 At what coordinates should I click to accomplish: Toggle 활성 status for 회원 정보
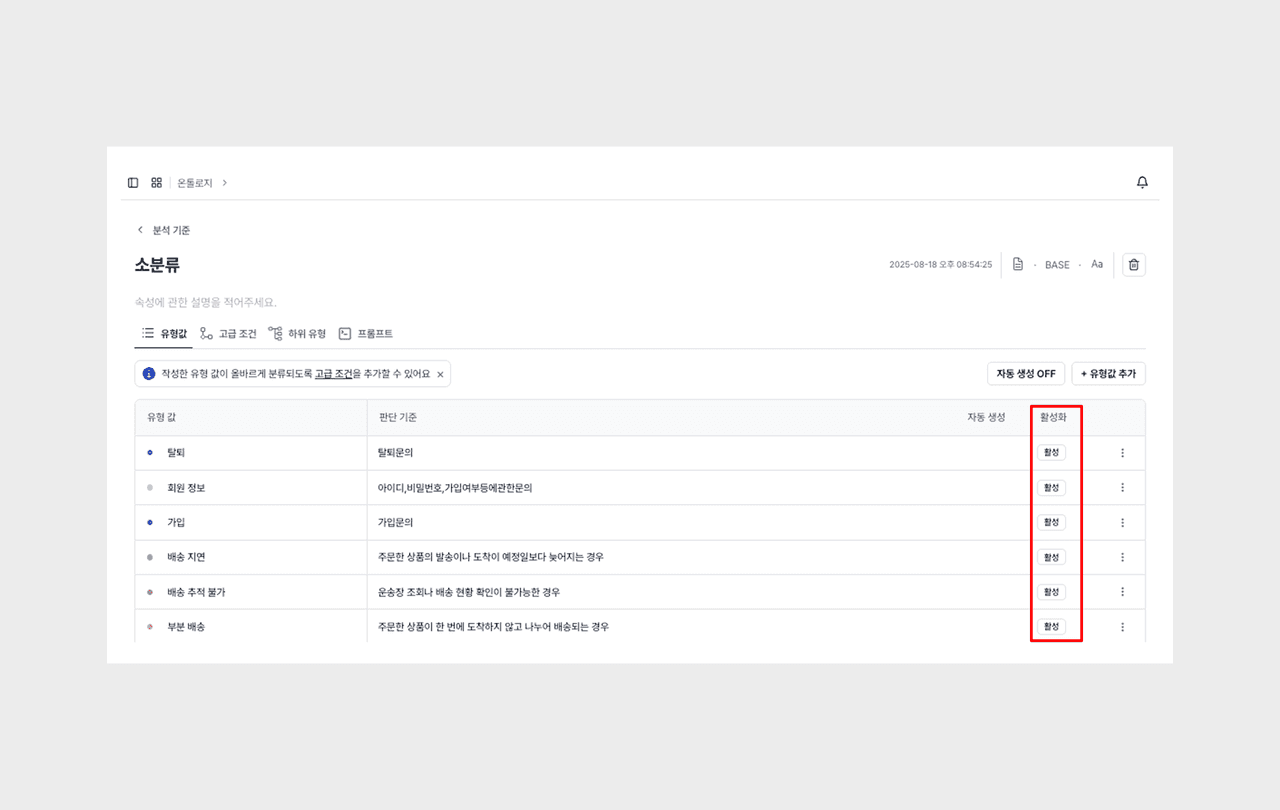tap(1051, 488)
